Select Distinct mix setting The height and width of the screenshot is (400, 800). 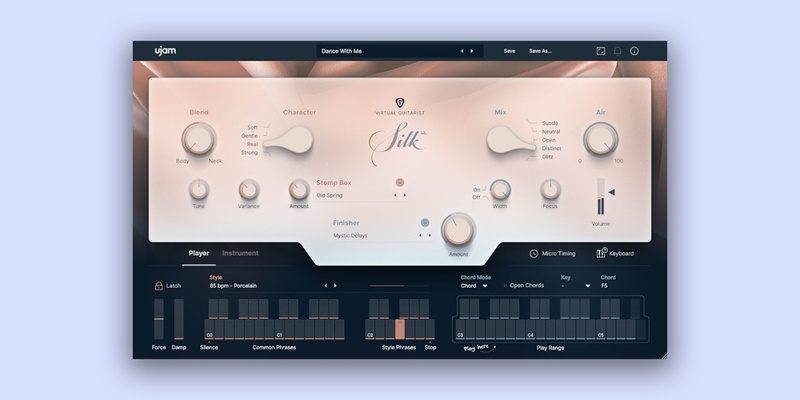click(x=552, y=148)
